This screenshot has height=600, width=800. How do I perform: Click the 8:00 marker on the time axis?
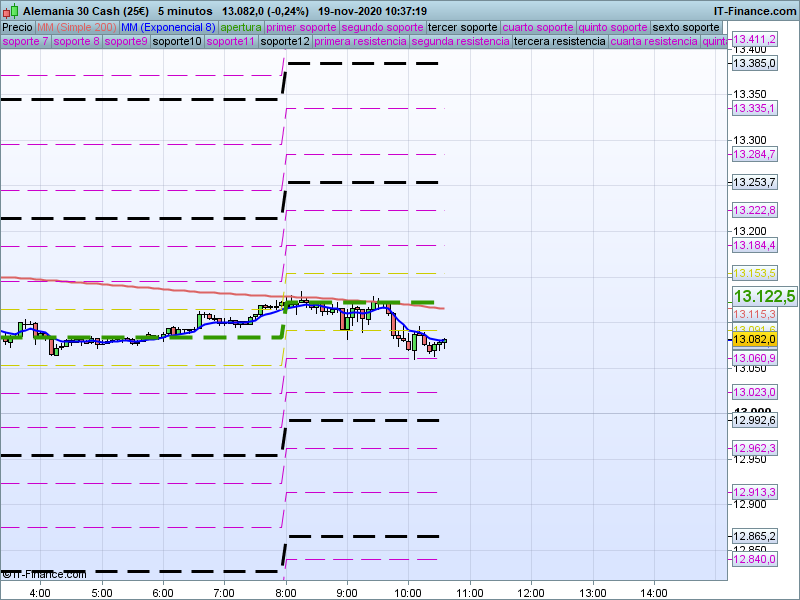coord(286,591)
